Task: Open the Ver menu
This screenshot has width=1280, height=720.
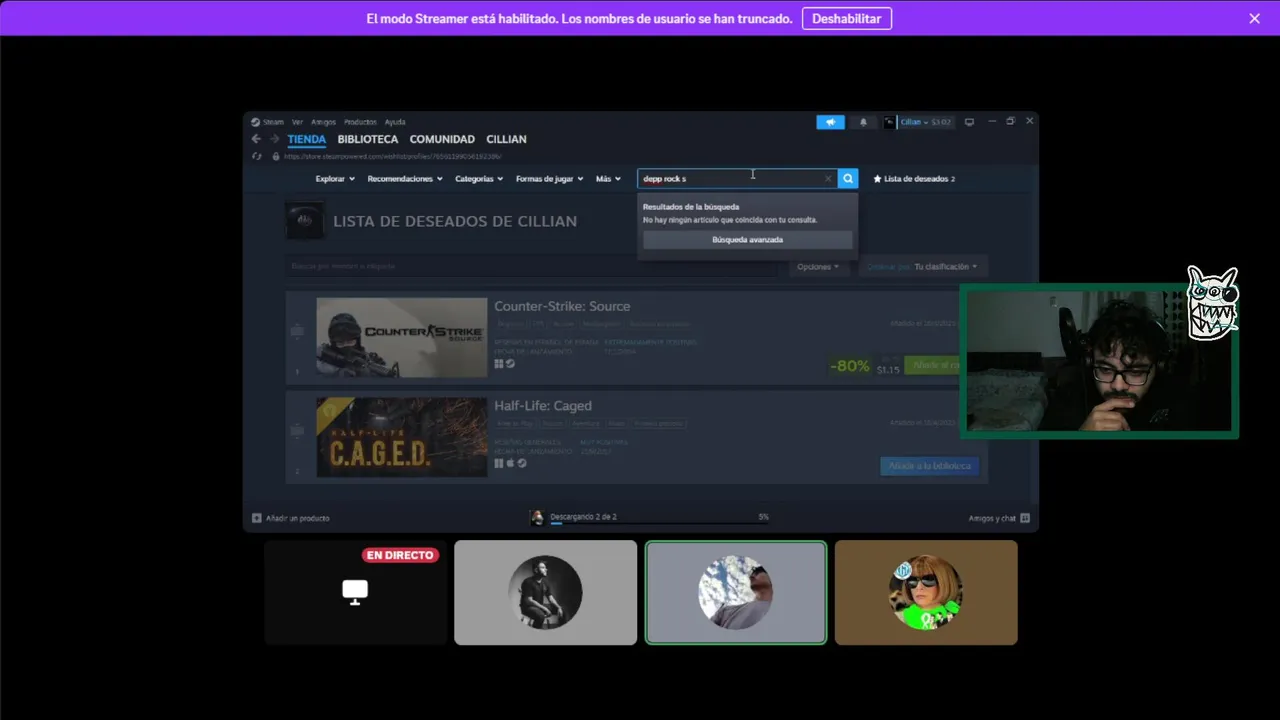Action: (297, 122)
